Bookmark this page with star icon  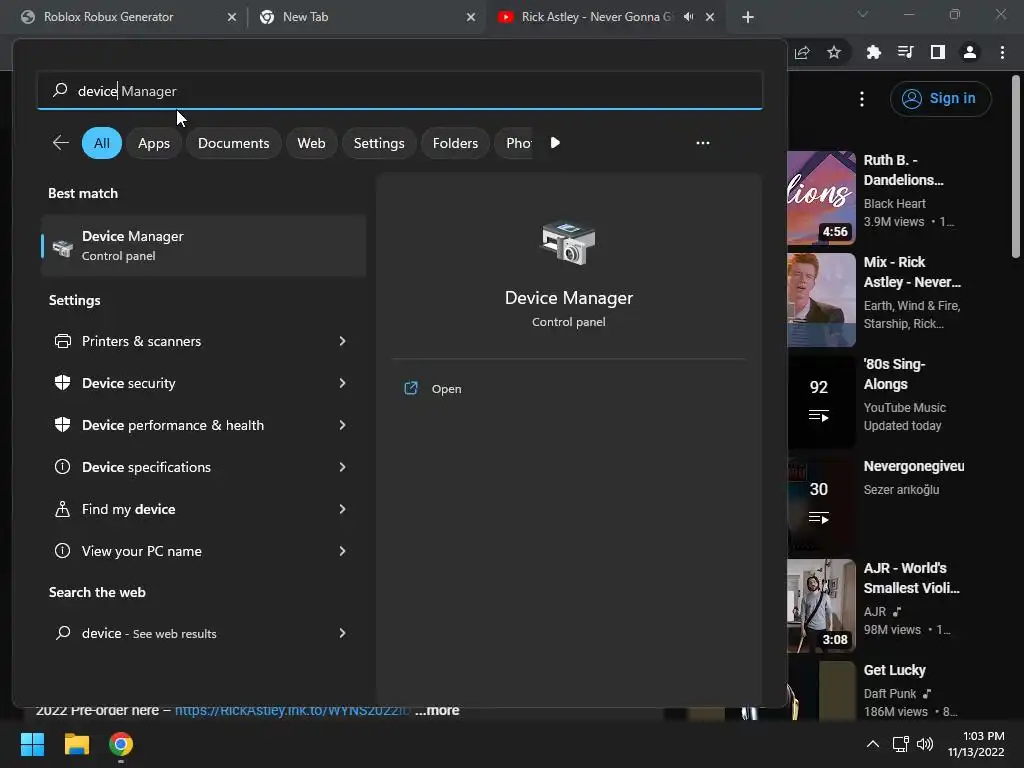[833, 52]
